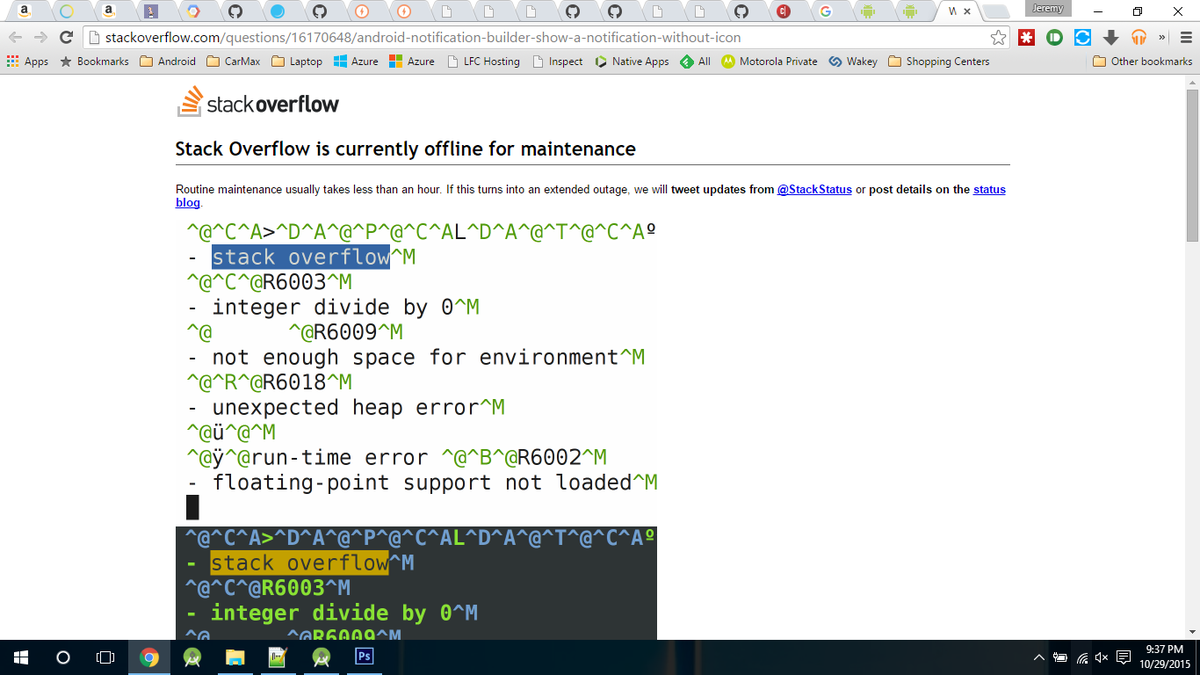
Task: Open the Native Apps bookmark
Action: (631, 61)
